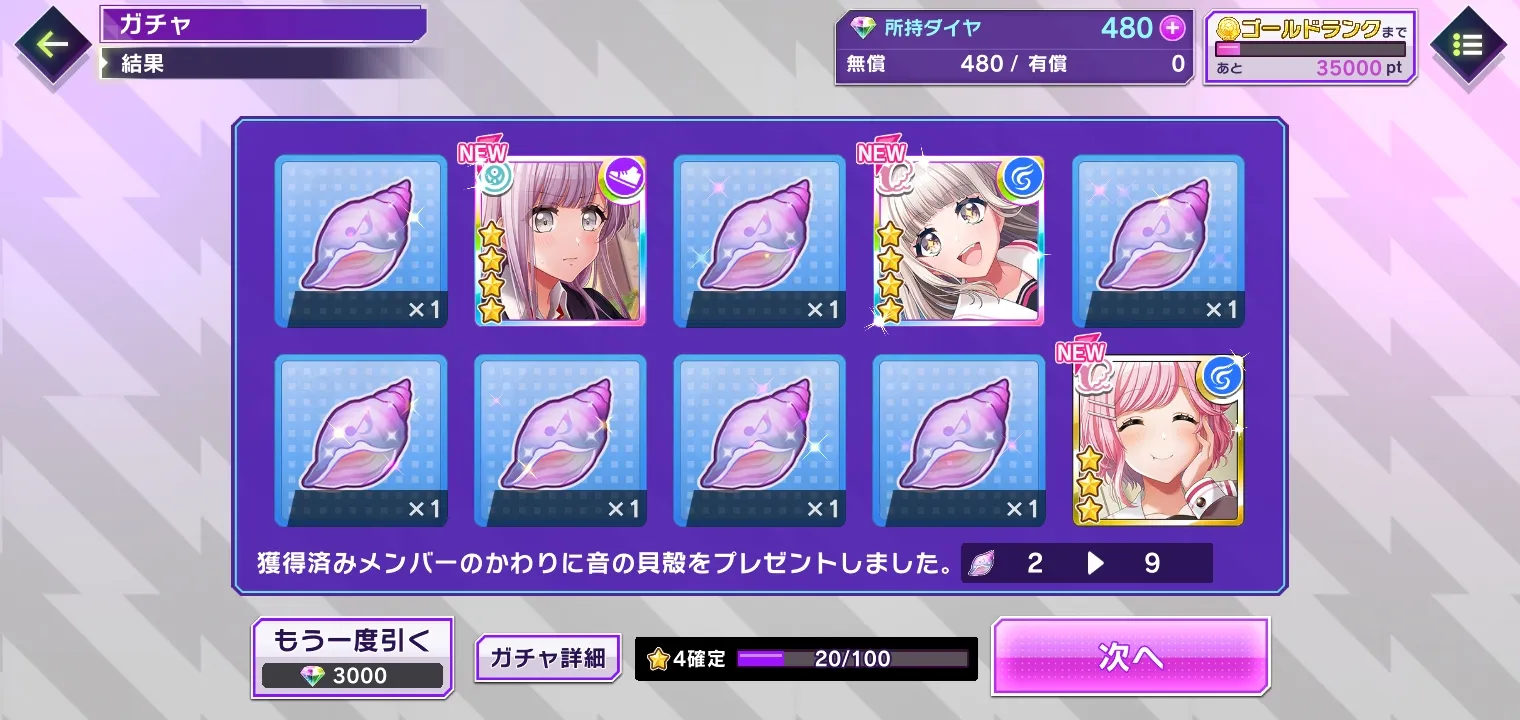Tap the diamond icon beside 所持ダイヤ
Screen dimensions: 1520x720
point(861,28)
